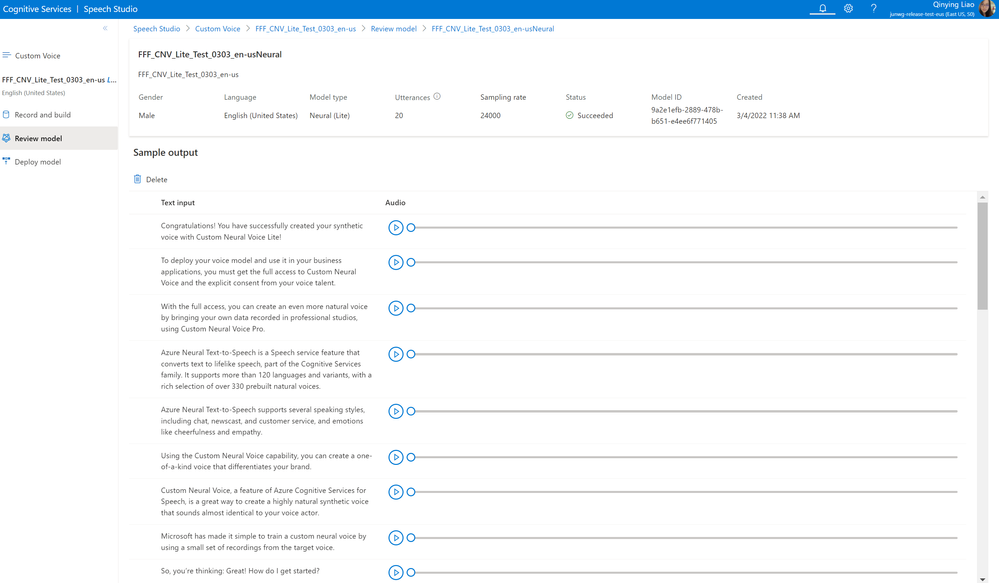The height and width of the screenshot is (583, 999).
Task: Click the Audio column header
Action: point(395,203)
